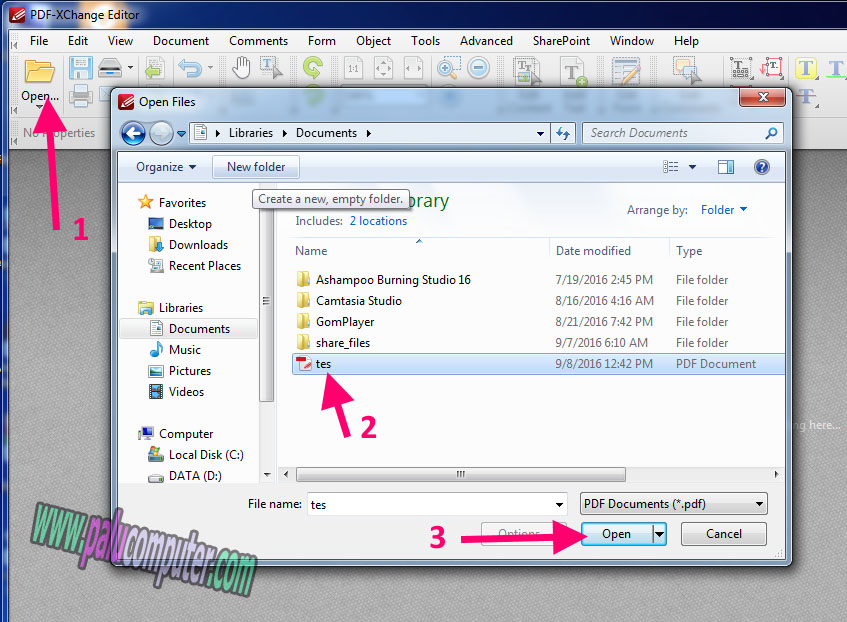Click the 2 locations link
The image size is (847, 622).
[378, 221]
